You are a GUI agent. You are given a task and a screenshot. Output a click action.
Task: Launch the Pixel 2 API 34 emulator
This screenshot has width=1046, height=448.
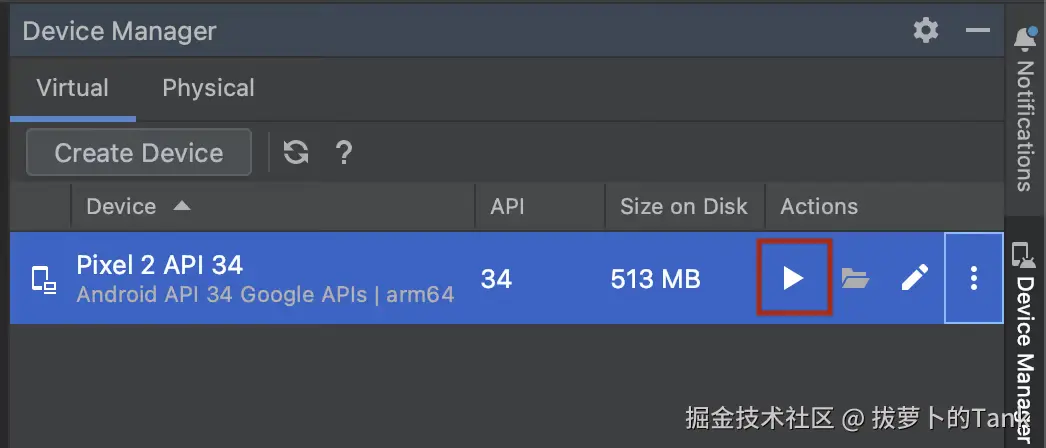point(793,278)
